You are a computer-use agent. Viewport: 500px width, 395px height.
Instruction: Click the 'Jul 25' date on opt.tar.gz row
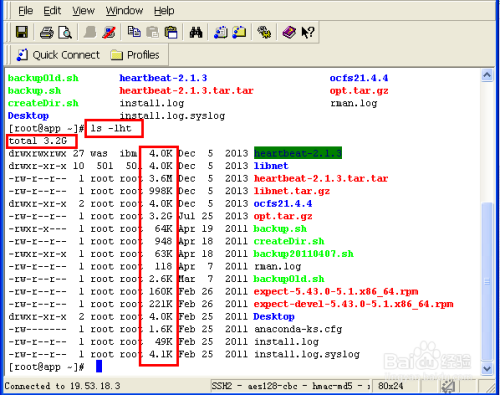[x=196, y=216]
